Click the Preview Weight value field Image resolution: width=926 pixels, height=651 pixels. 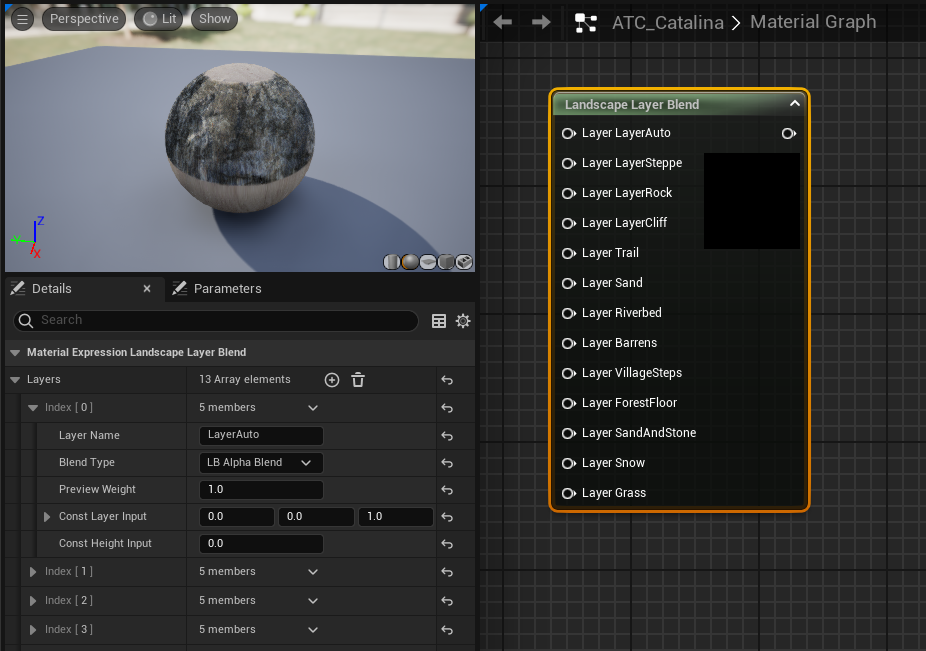point(261,490)
